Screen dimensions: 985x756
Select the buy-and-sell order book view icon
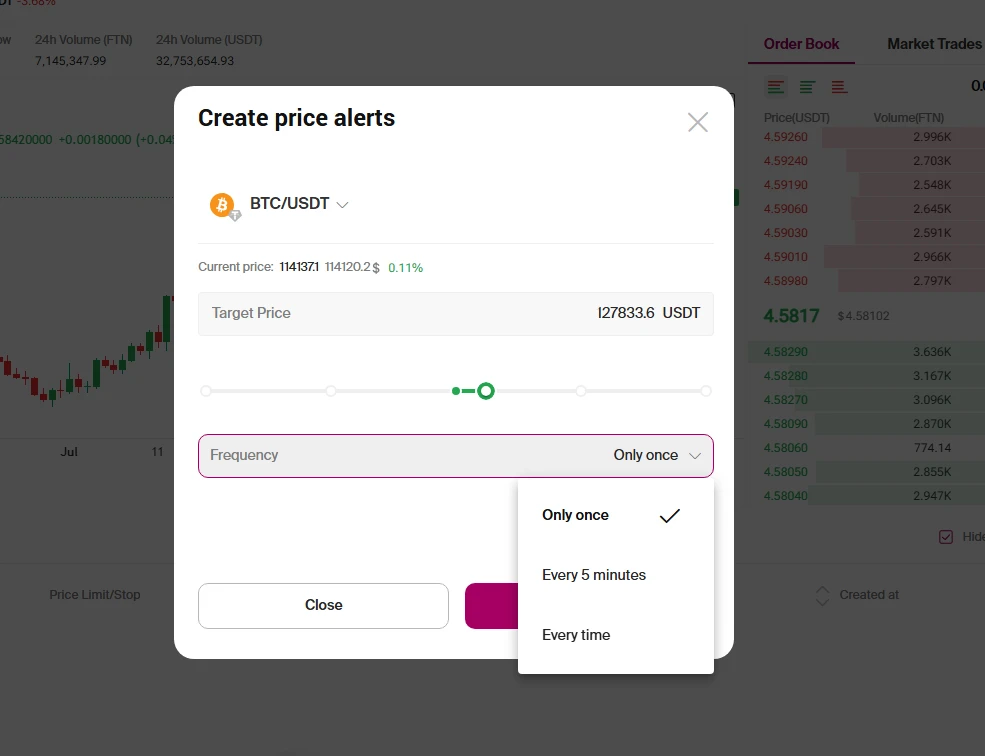[x=776, y=87]
